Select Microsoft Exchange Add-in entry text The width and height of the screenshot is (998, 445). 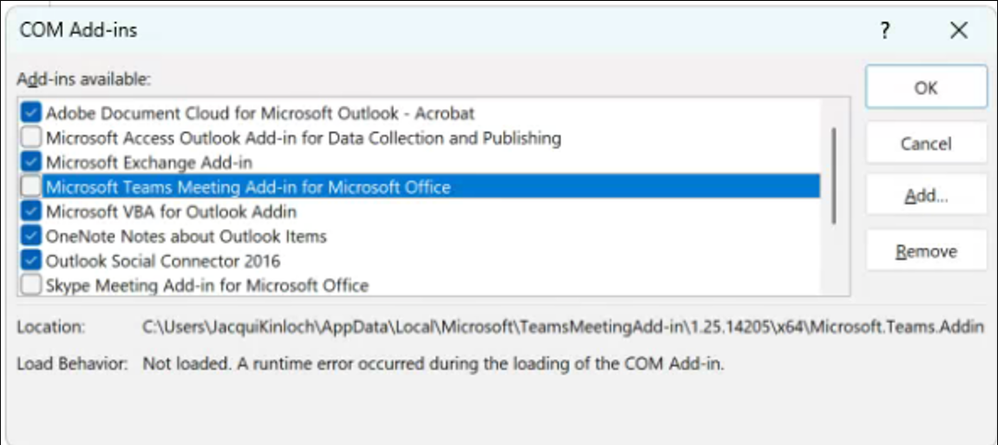pyautogui.click(x=149, y=162)
